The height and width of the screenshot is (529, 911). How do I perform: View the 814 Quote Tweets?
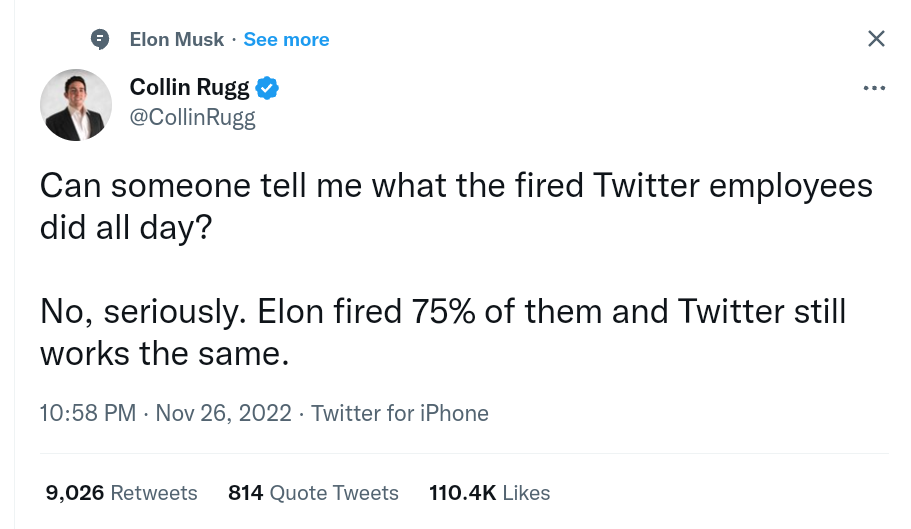point(313,493)
